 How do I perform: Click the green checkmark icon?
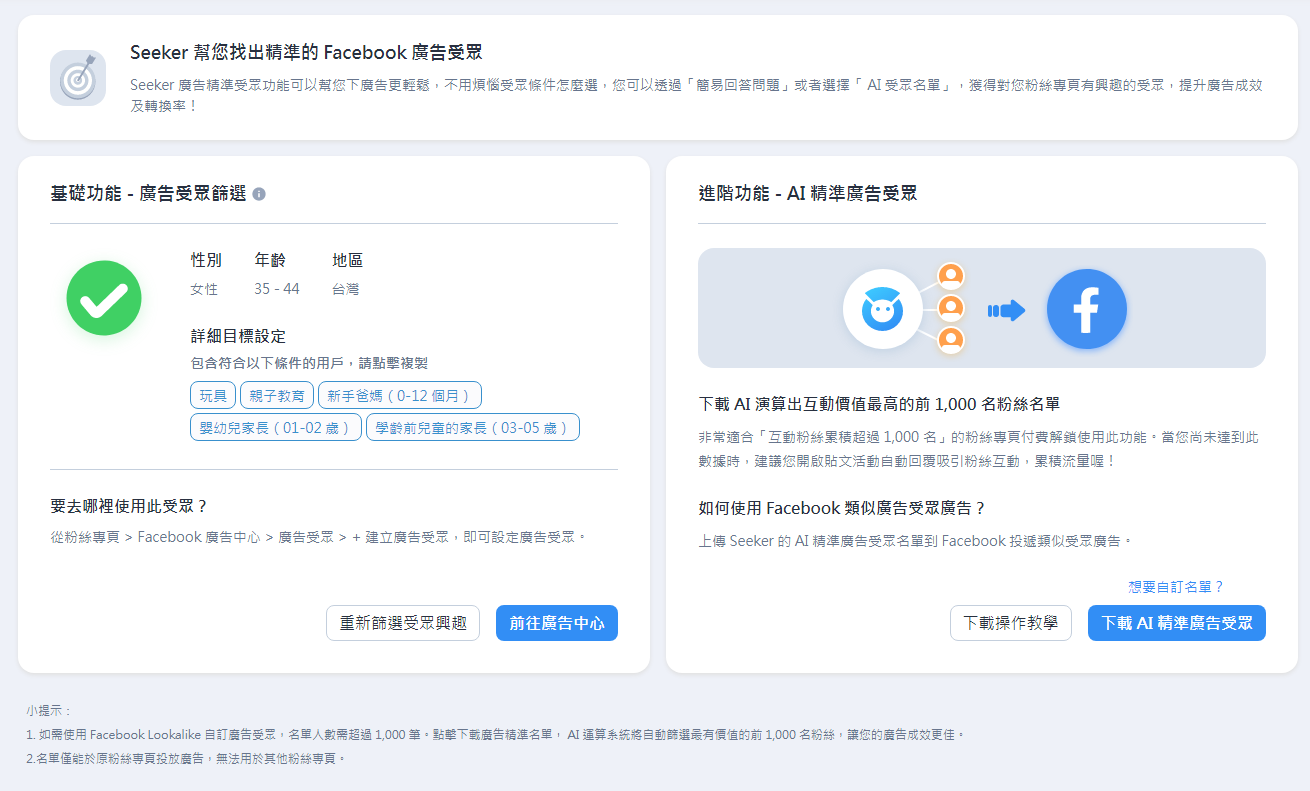tap(103, 297)
